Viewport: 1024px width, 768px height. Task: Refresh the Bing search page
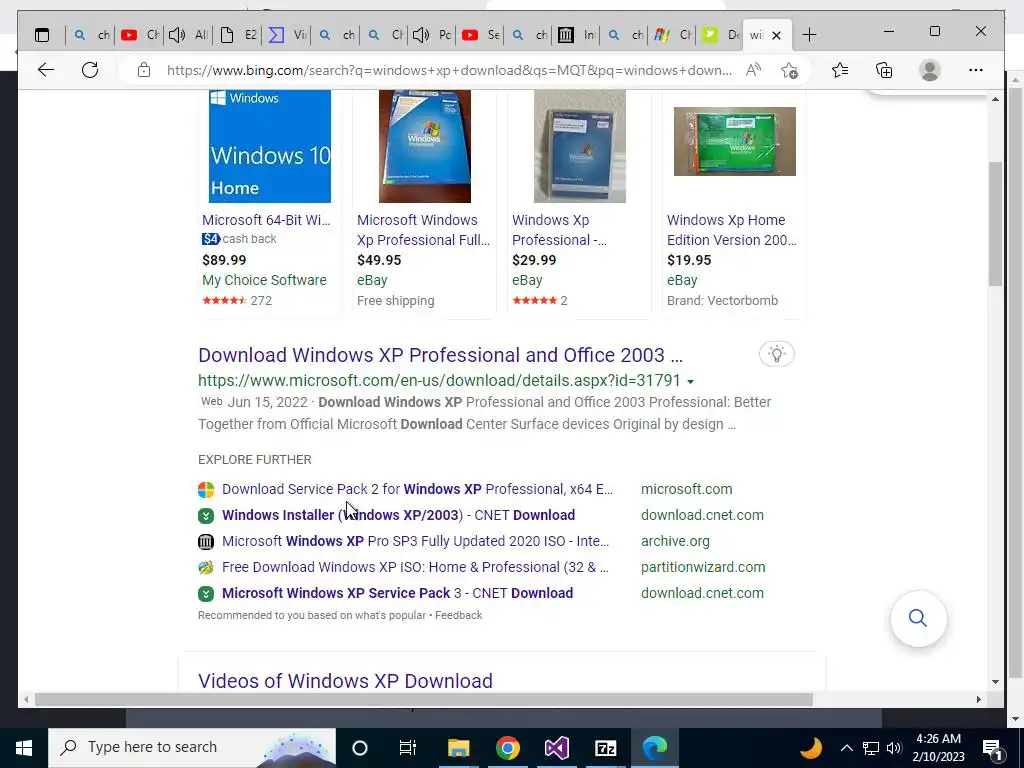point(90,70)
